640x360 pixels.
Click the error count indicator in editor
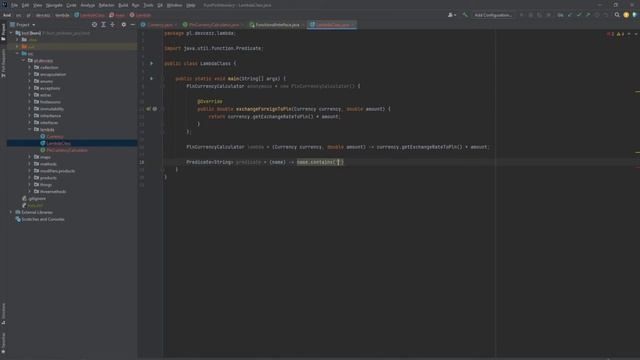[x=611, y=34]
